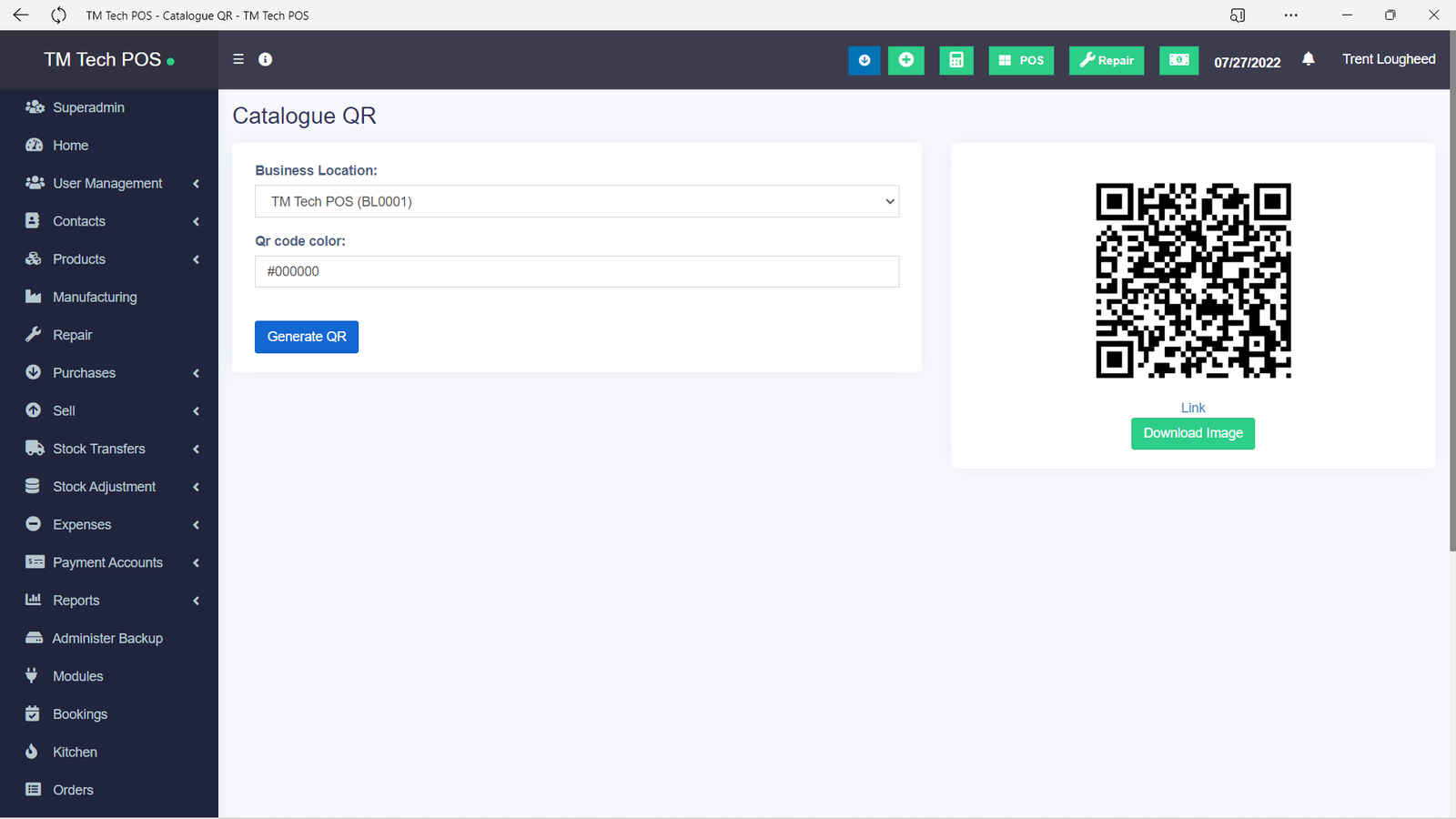Click the green money bill icon button

(x=1178, y=60)
